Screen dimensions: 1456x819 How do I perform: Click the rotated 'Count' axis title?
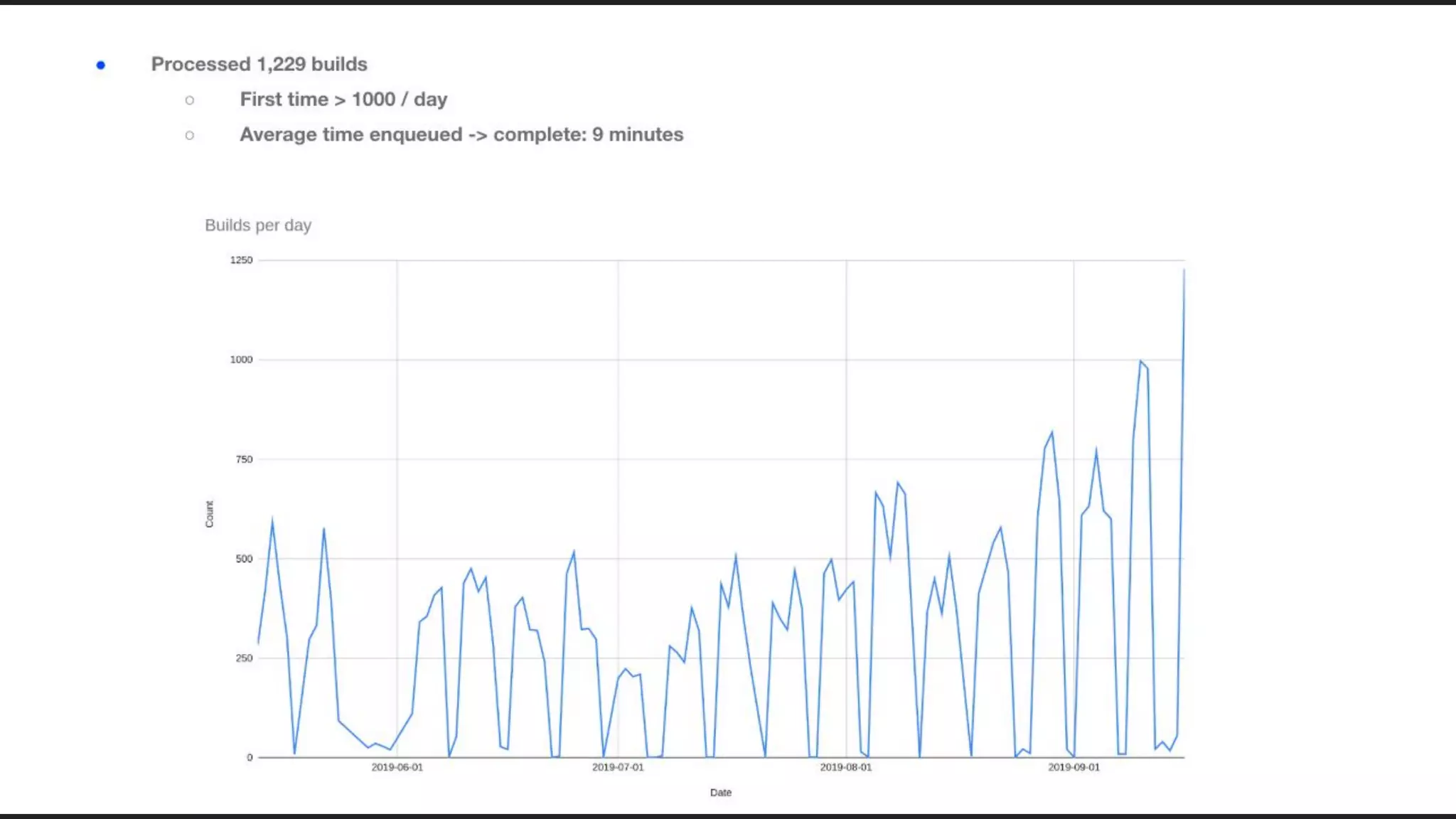point(209,514)
